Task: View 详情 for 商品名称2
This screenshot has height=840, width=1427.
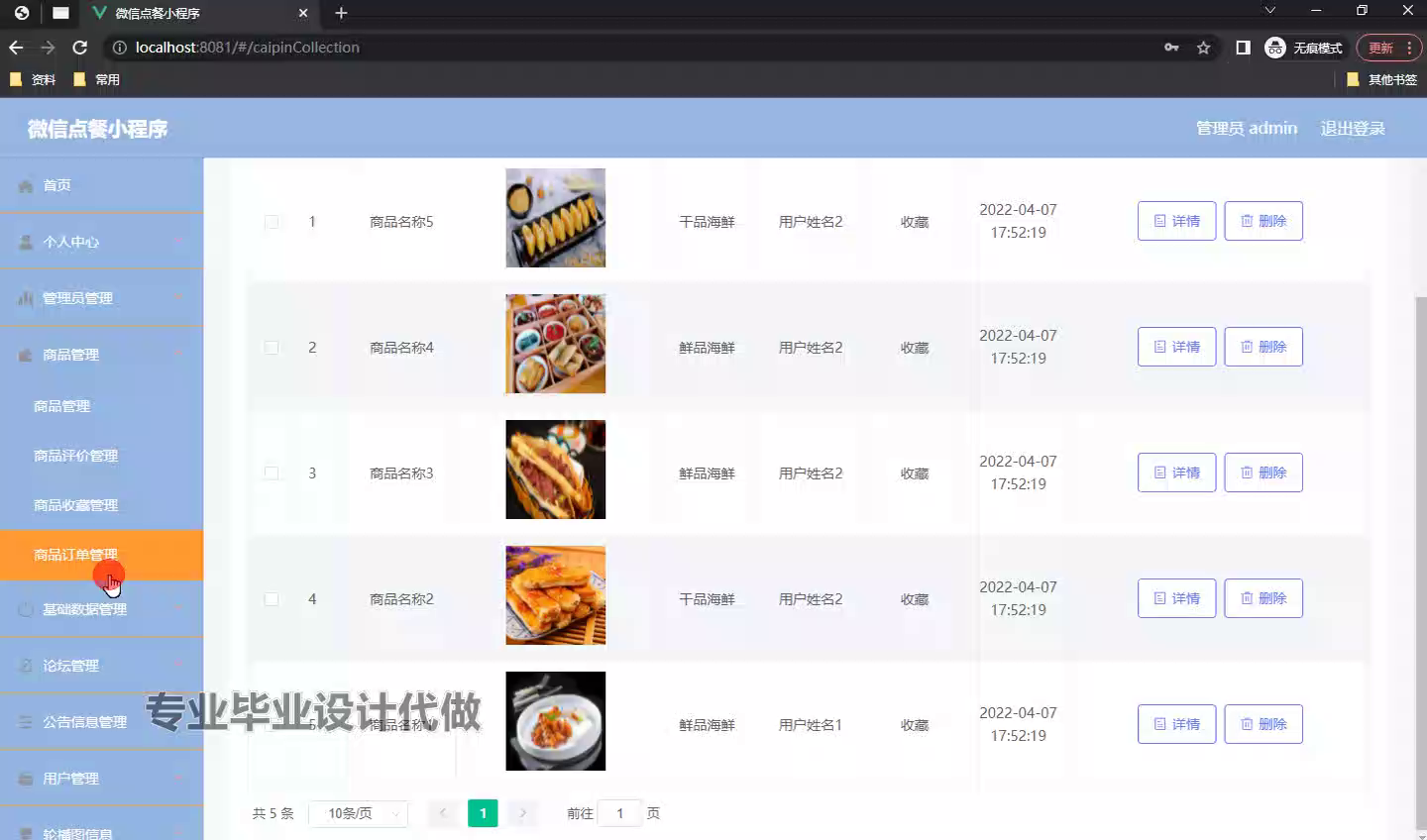Action: (1176, 598)
